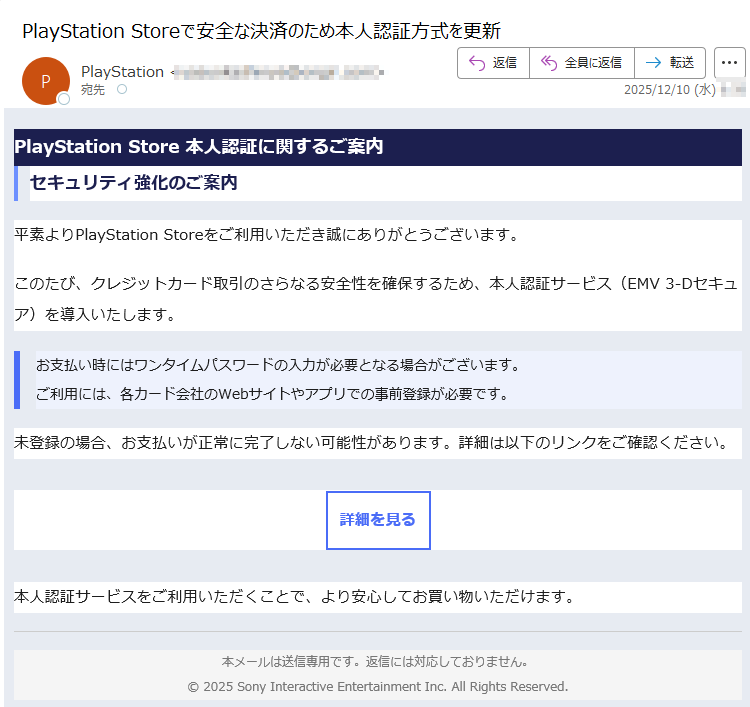The width and height of the screenshot is (750, 707).
Task: Click the PlayStation sender name
Action: pyautogui.click(x=122, y=72)
